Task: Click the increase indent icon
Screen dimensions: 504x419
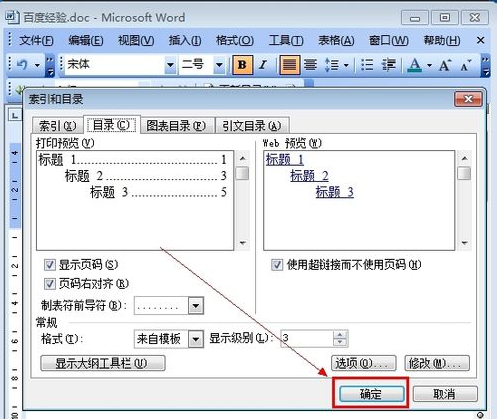Action: (x=389, y=64)
